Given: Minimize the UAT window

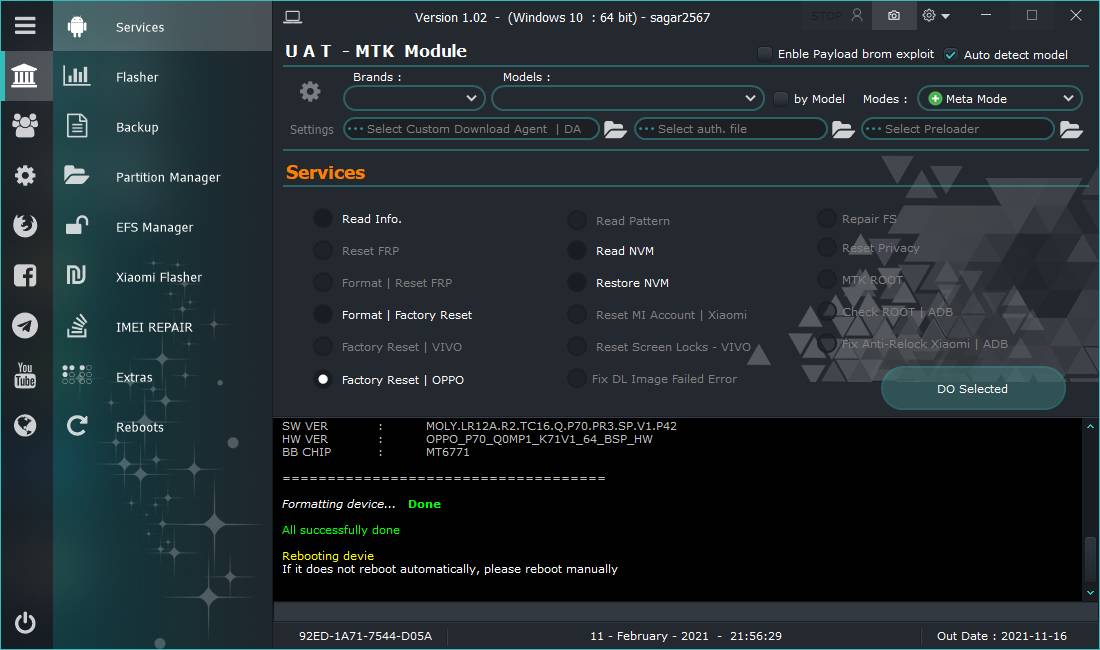Looking at the screenshot, I should pyautogui.click(x=986, y=15).
